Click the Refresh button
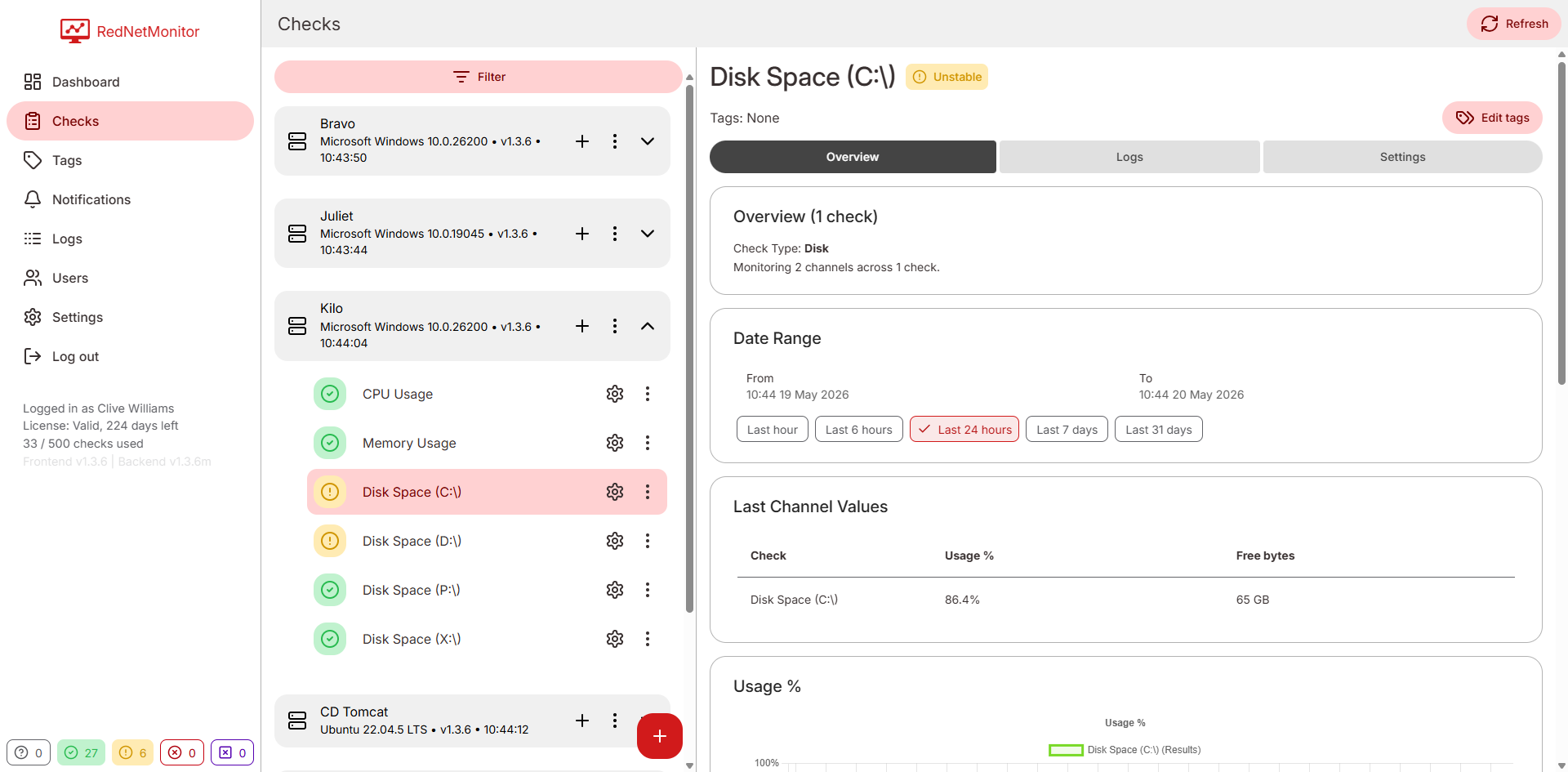This screenshot has height=772, width=1568. pos(1513,24)
